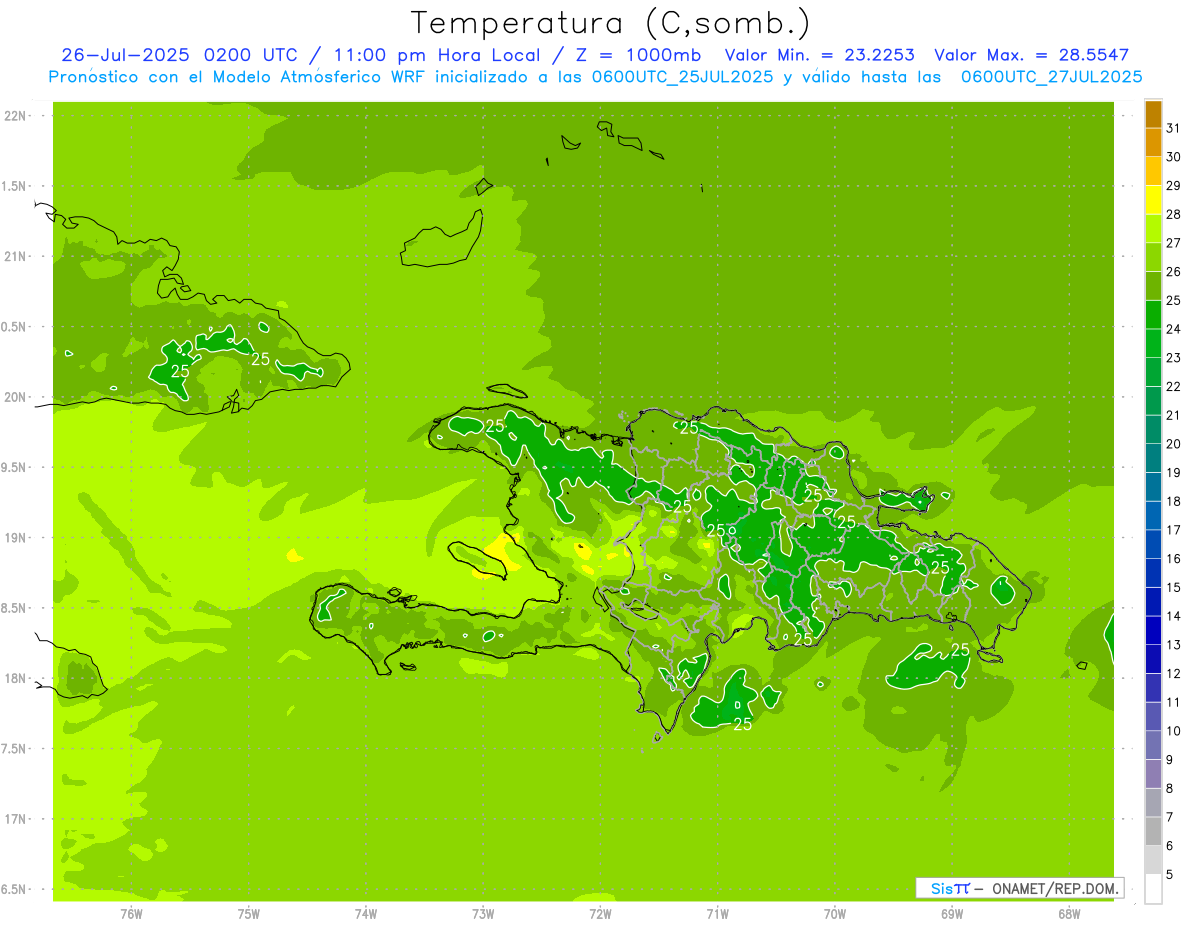Click the '1.5N' latitude label
The height and width of the screenshot is (927, 1200).
click(x=15, y=186)
